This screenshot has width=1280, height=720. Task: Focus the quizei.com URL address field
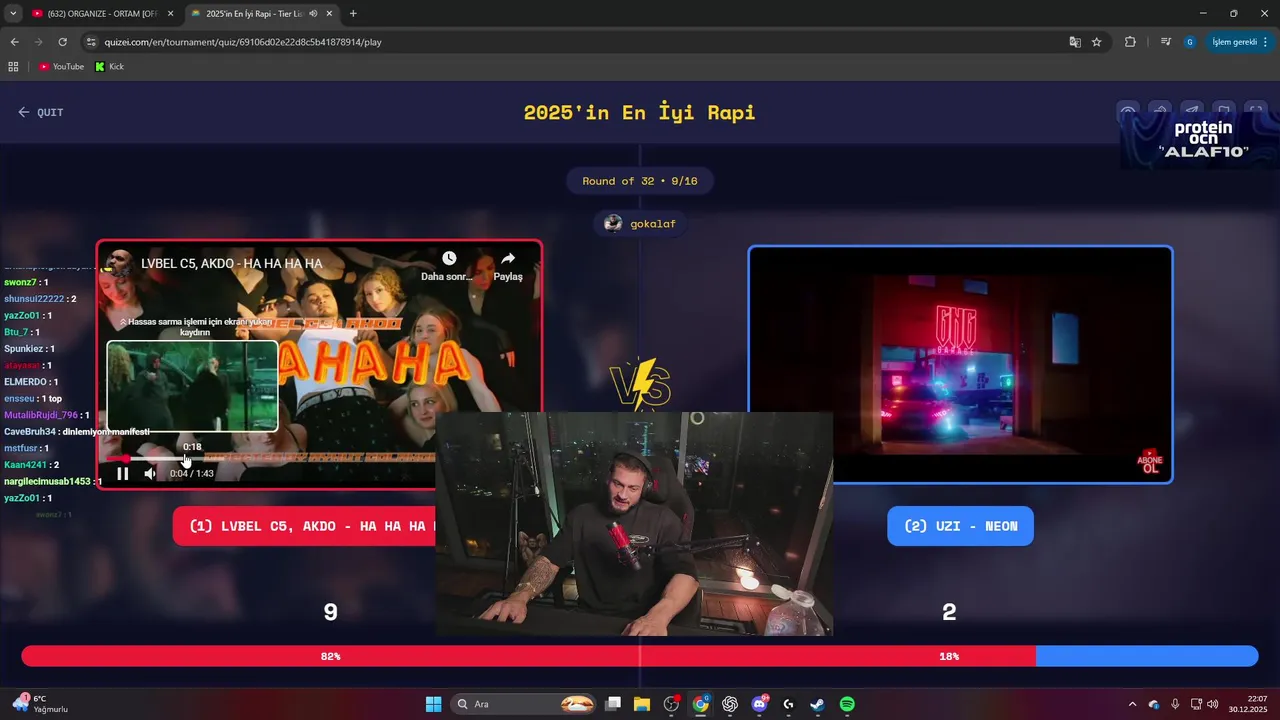(580, 42)
